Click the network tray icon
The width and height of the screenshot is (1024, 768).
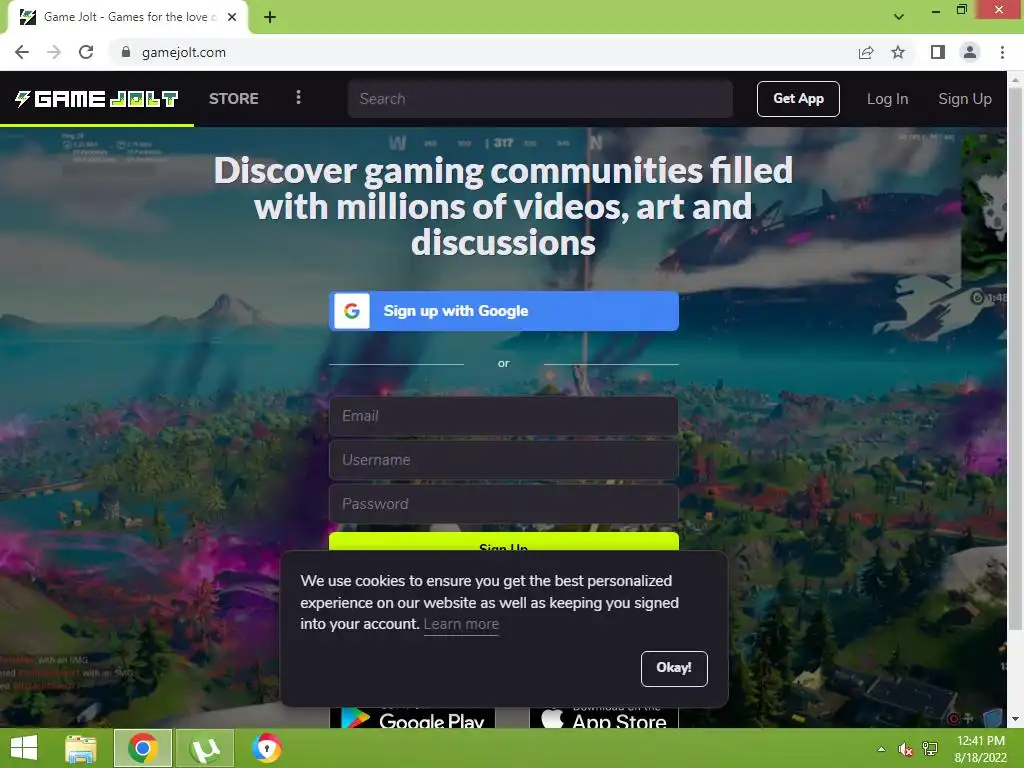930,749
